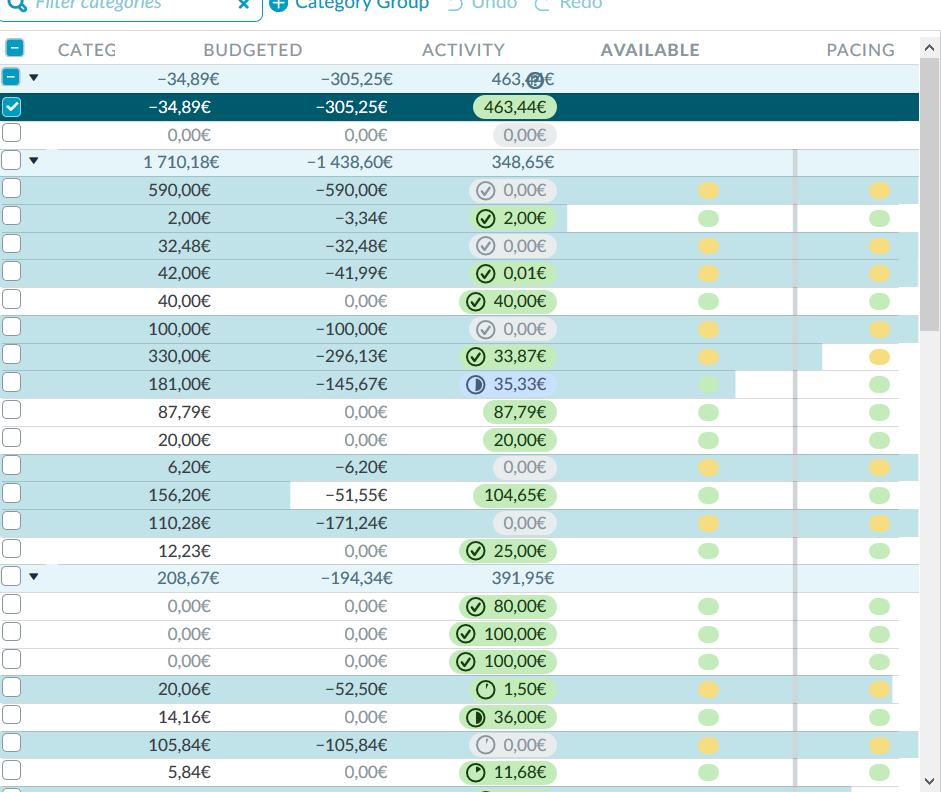Click the grey clock icon in the 105,84€ row
The height and width of the screenshot is (792, 941).
[x=485, y=745]
